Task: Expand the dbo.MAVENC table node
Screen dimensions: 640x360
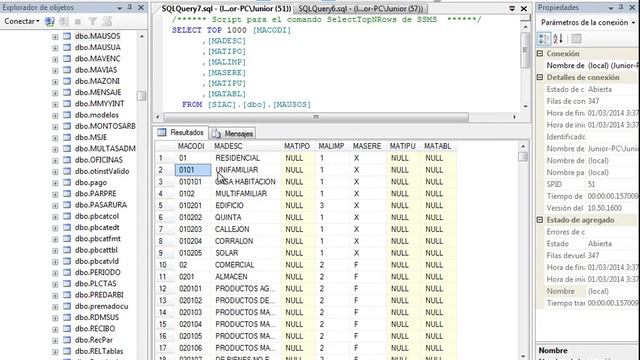Action: coord(55,59)
